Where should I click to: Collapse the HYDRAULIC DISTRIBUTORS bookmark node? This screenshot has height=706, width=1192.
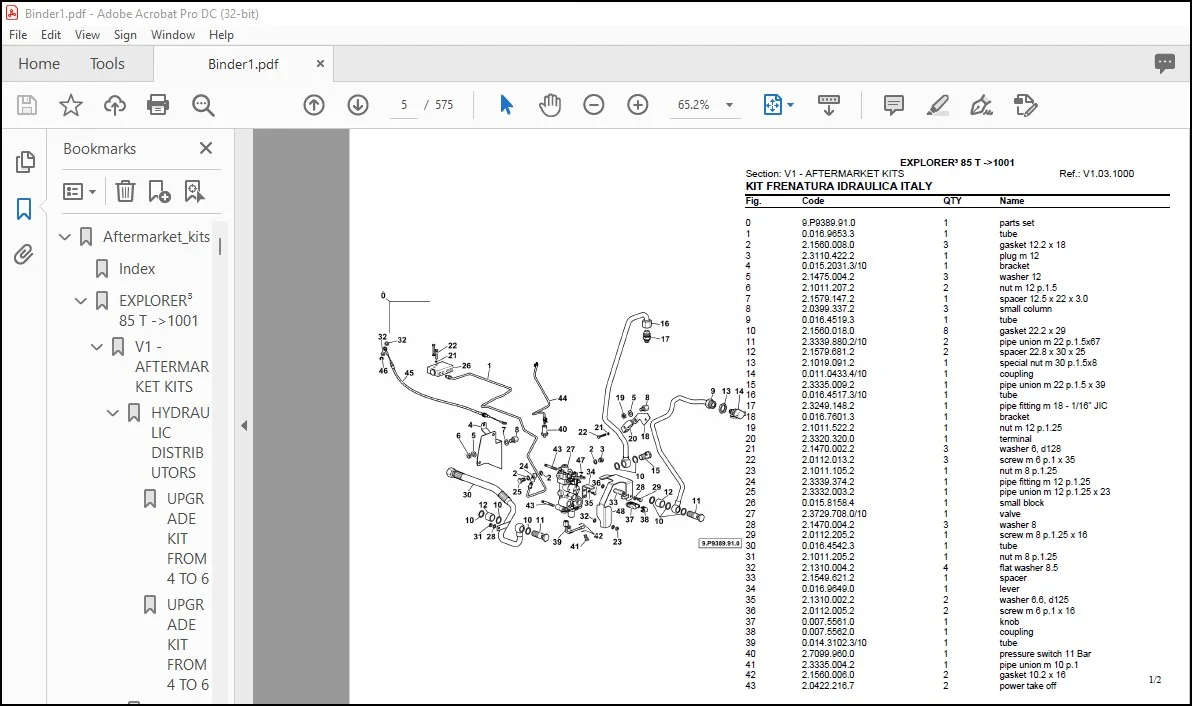113,413
